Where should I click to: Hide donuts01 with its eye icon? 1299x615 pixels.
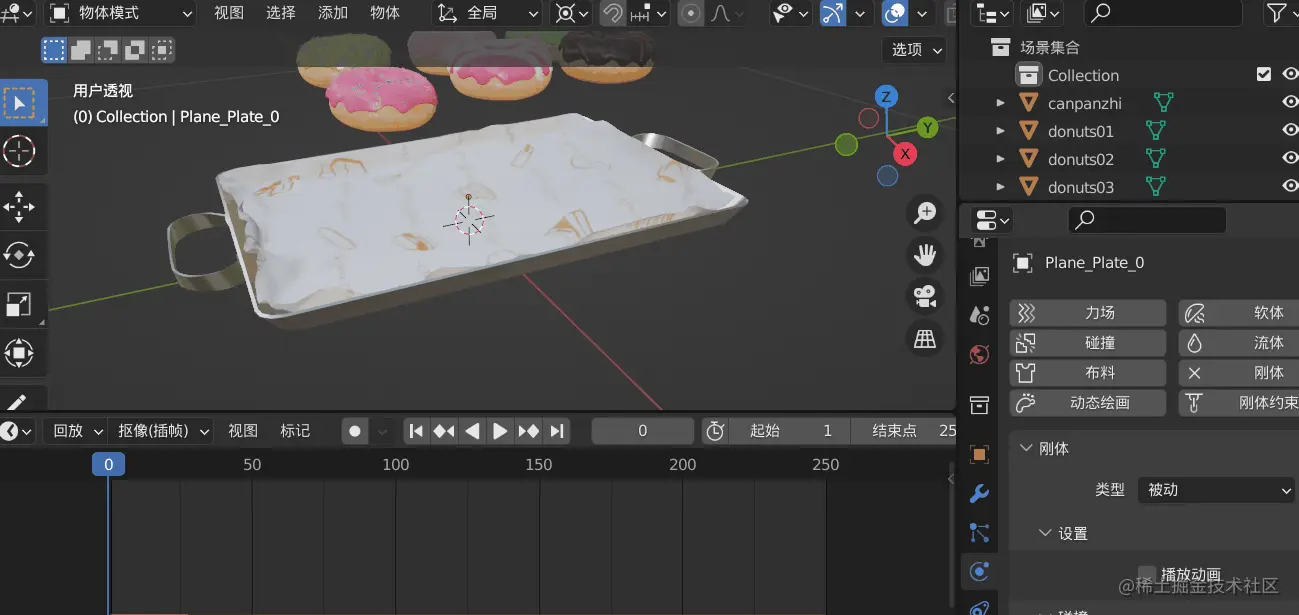(x=1290, y=131)
